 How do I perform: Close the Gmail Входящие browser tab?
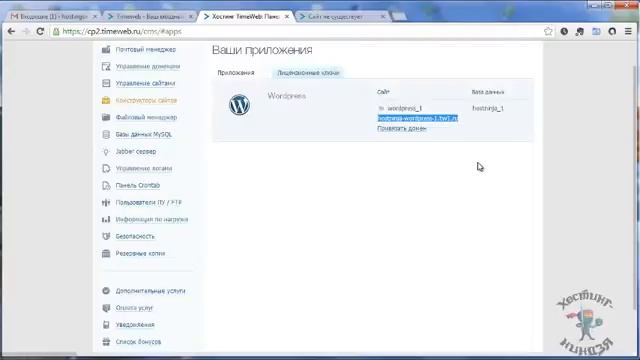click(95, 17)
